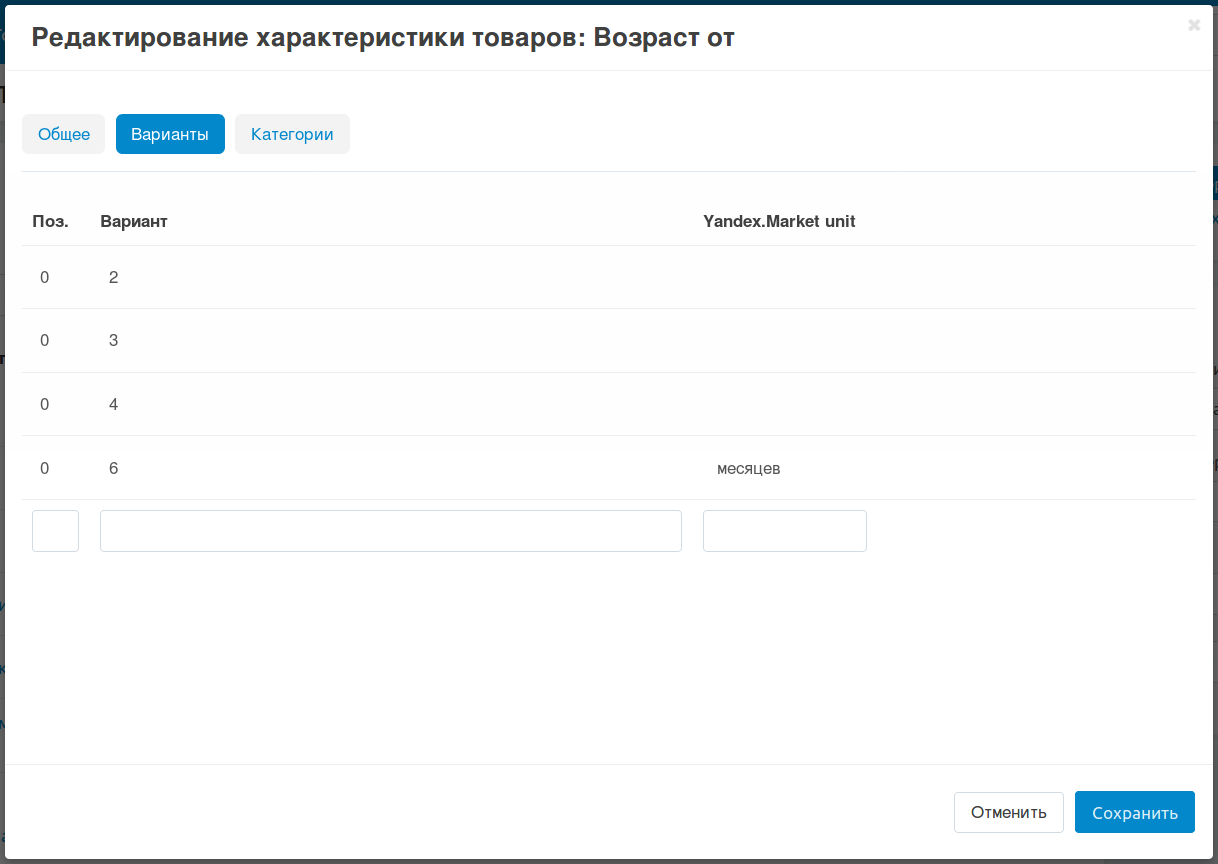
Task: Save changes with the Сохранить button
Action: tap(1134, 812)
